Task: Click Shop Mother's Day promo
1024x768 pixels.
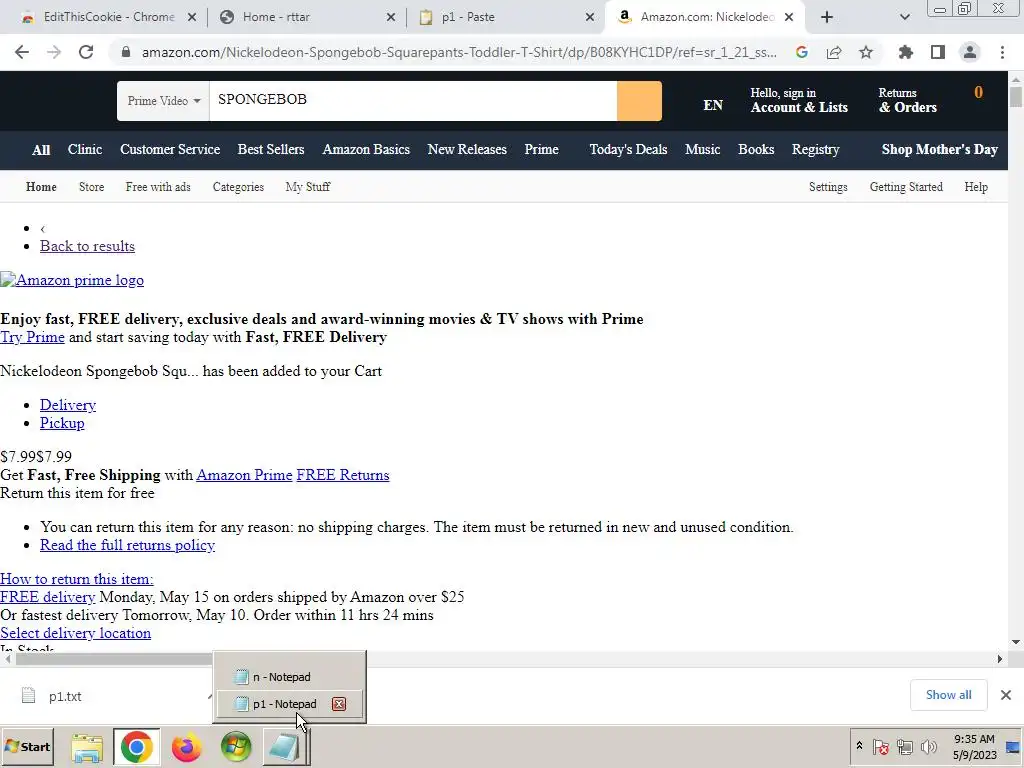Action: pyautogui.click(x=940, y=150)
